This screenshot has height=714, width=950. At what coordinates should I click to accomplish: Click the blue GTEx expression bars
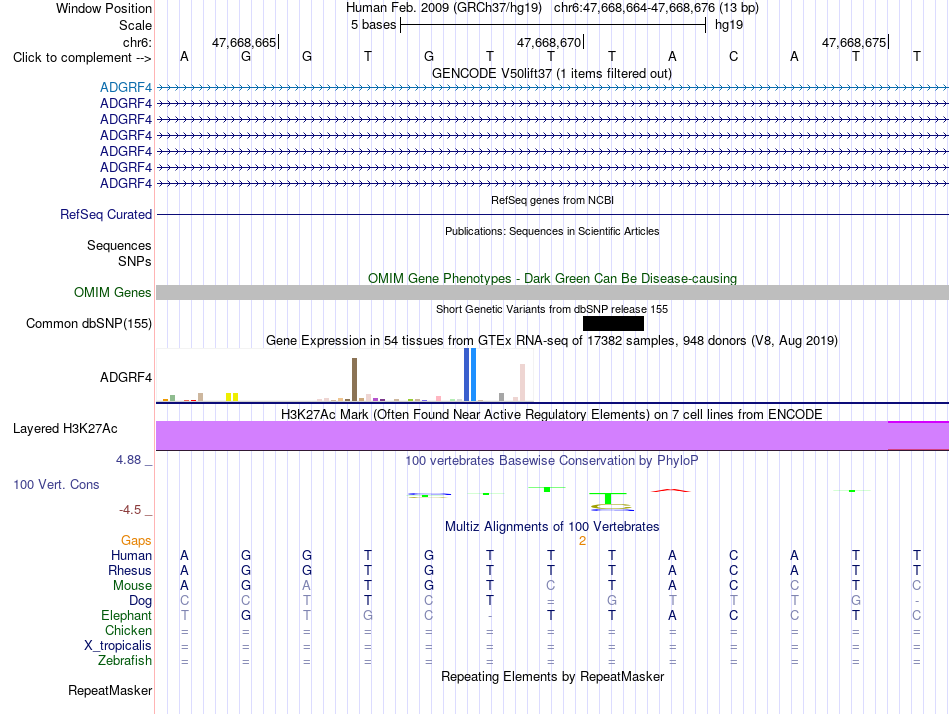click(470, 375)
